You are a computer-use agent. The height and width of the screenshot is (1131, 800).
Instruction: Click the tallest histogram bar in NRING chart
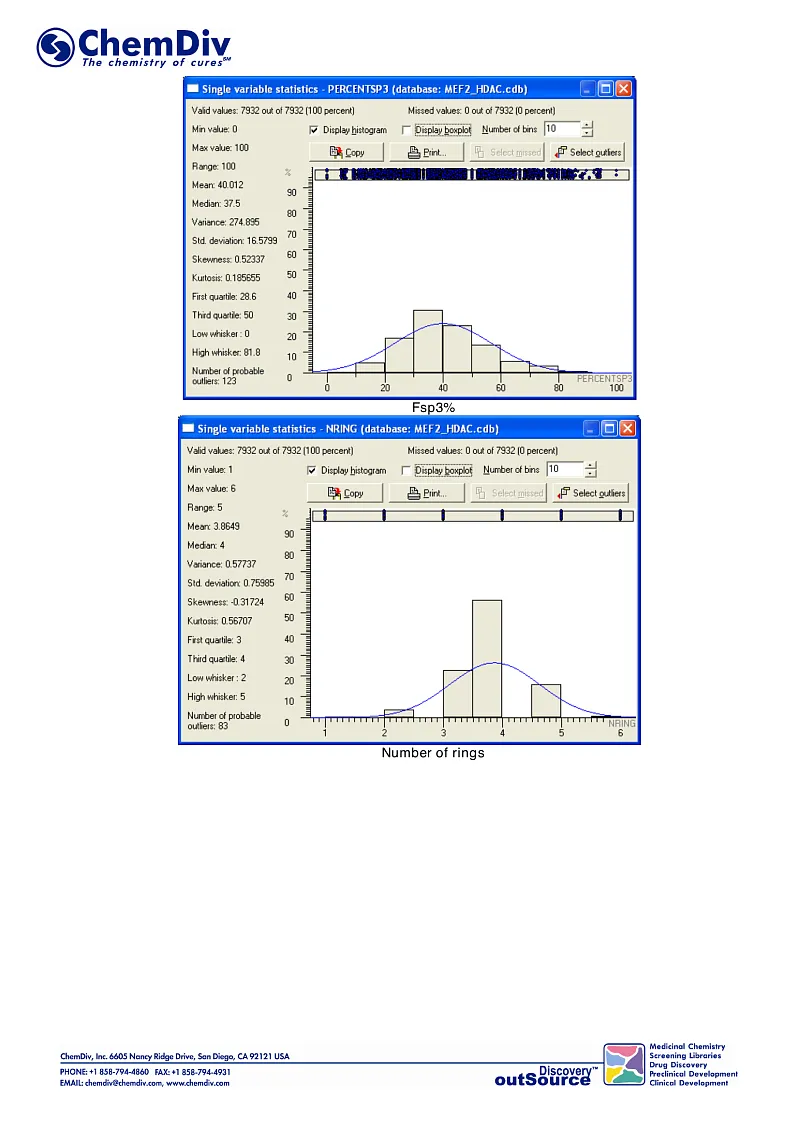click(x=487, y=658)
